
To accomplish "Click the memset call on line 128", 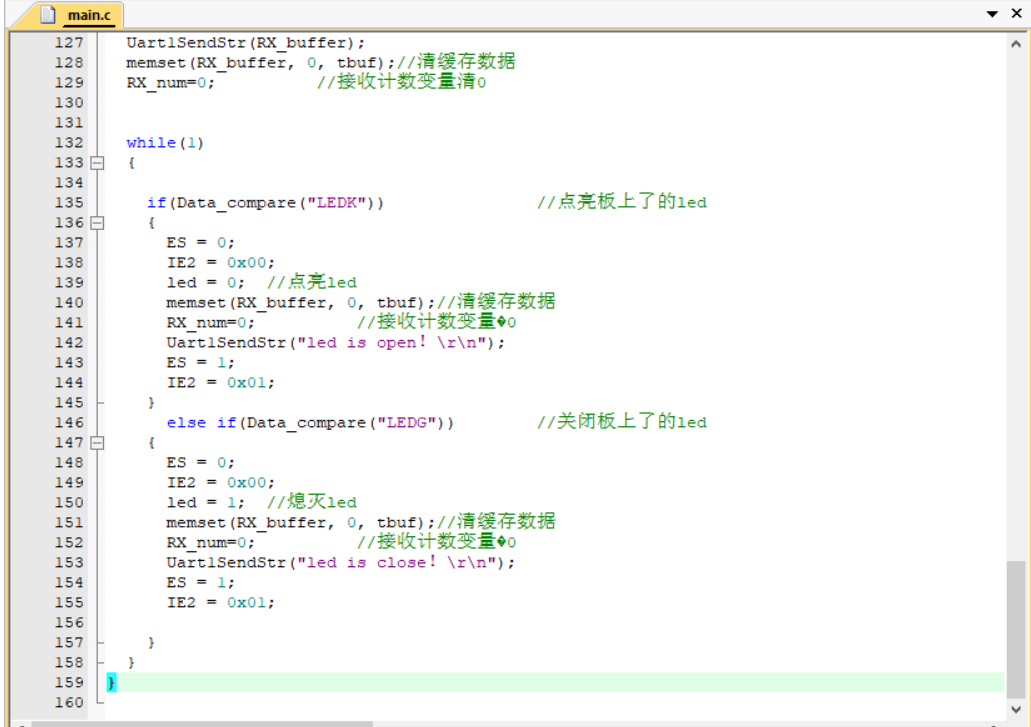I will tap(260, 63).
